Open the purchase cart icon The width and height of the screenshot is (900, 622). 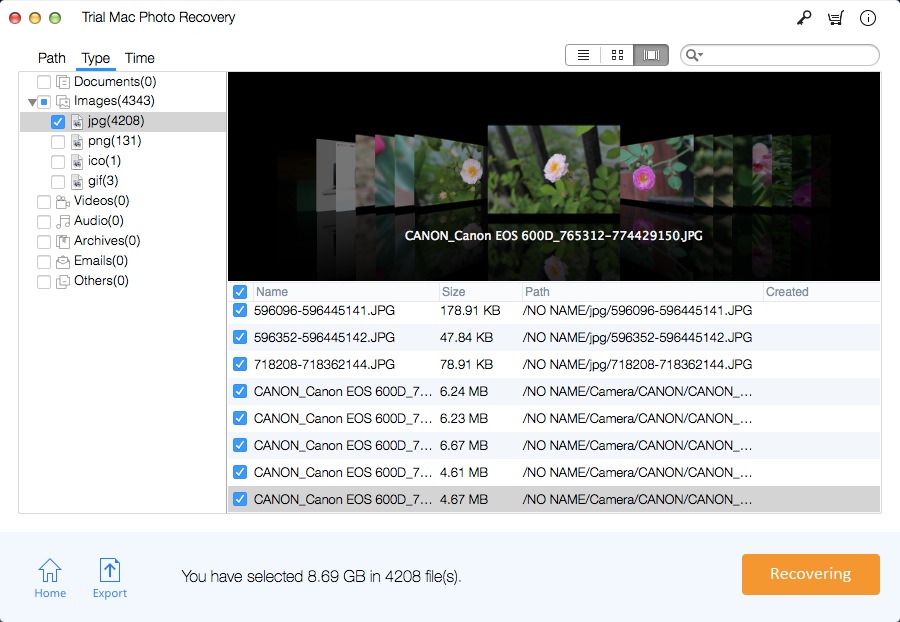point(836,17)
